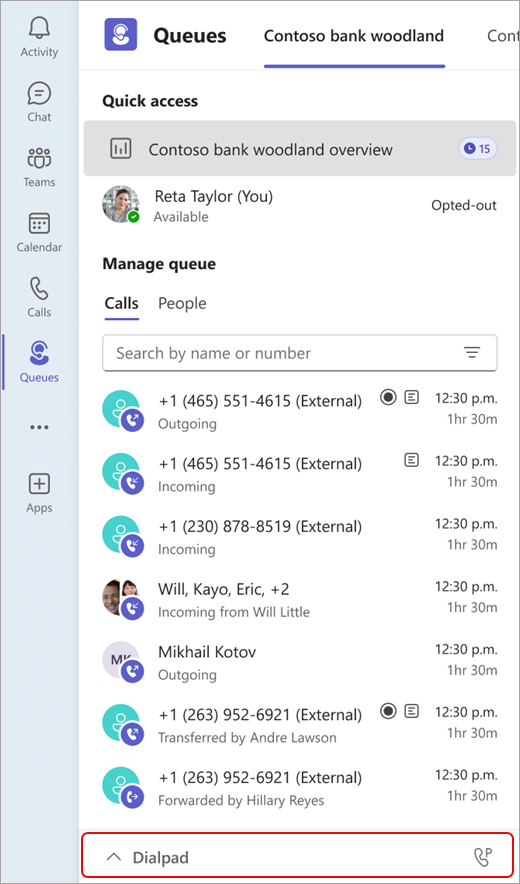The height and width of the screenshot is (884, 520).
Task: Select the outgoing +1 (465) 551-4615 call
Action: click(x=299, y=410)
